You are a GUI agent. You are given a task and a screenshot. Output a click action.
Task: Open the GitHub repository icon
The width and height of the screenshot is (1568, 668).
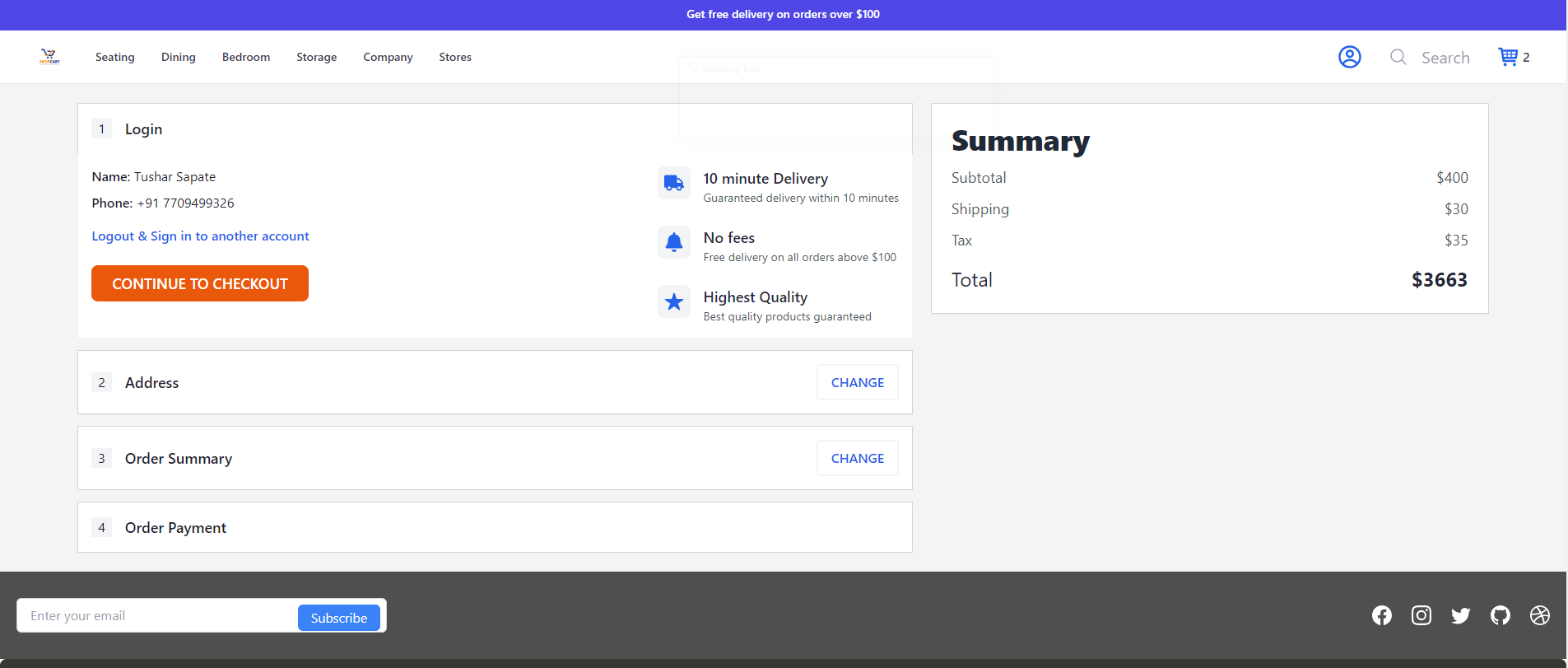point(1501,615)
